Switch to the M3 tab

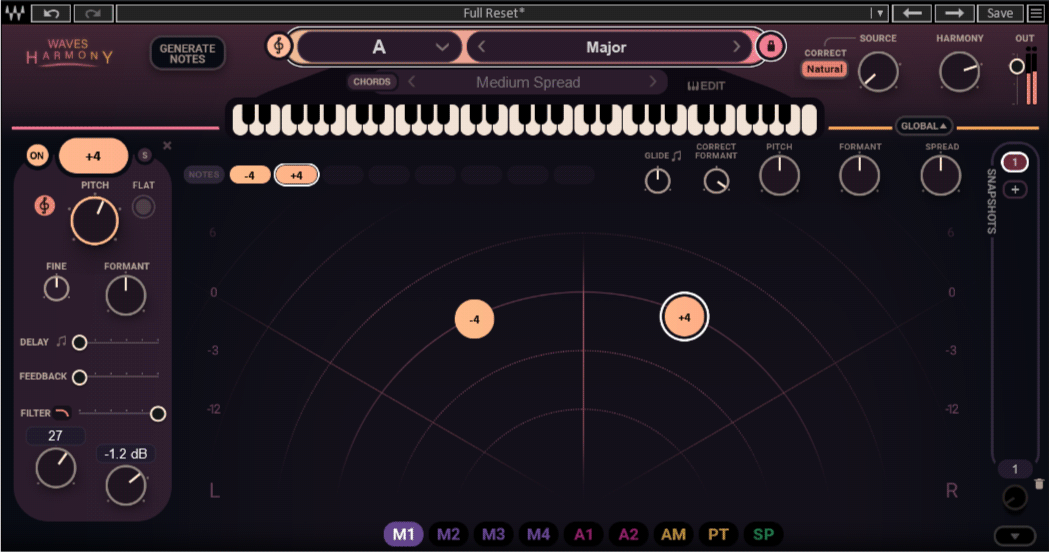click(493, 534)
